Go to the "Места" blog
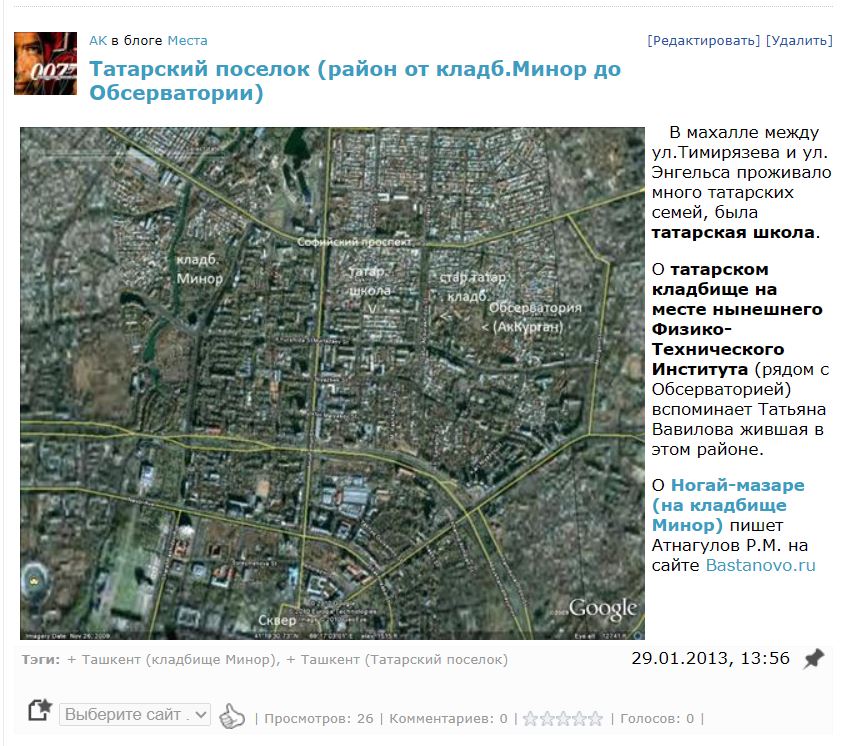Viewport: 842px width, 746px height. pos(187,40)
